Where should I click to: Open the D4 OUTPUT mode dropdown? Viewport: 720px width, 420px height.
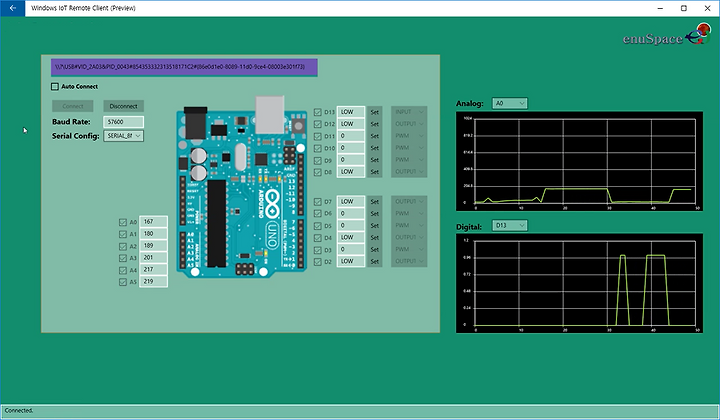(x=409, y=237)
